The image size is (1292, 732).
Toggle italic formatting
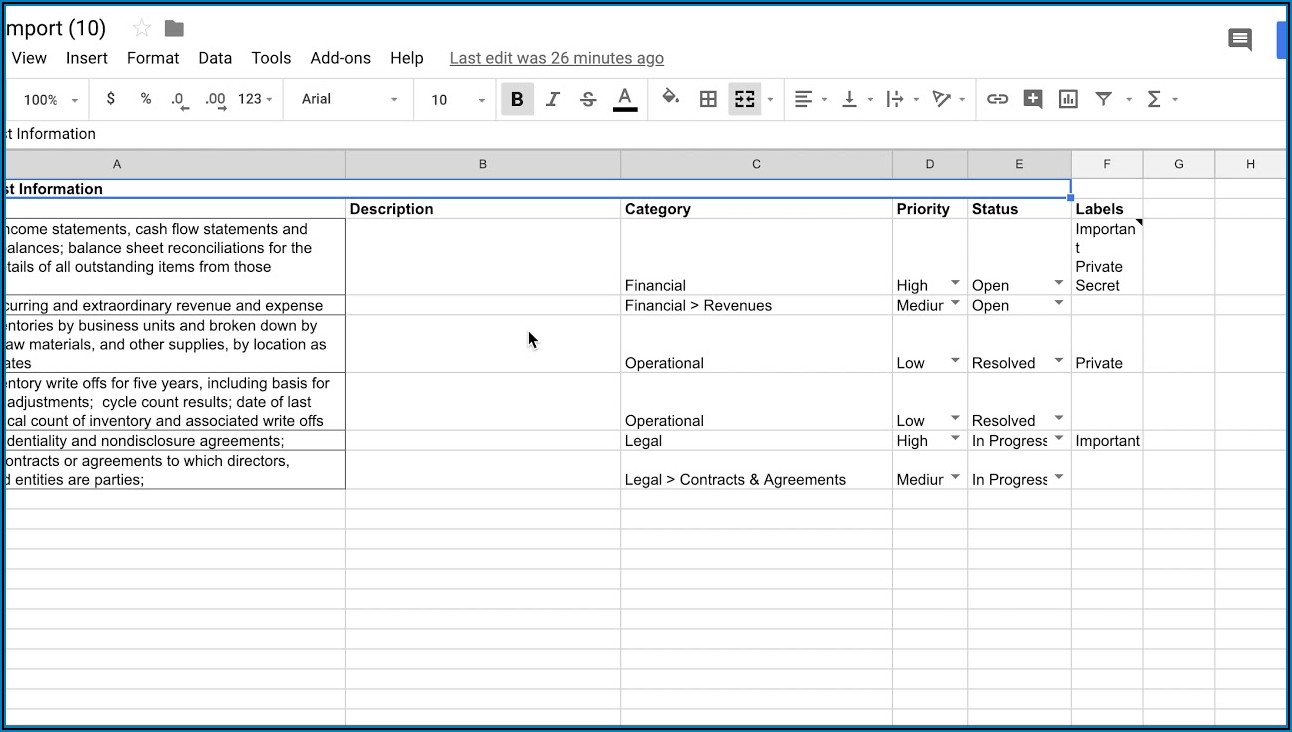click(552, 99)
